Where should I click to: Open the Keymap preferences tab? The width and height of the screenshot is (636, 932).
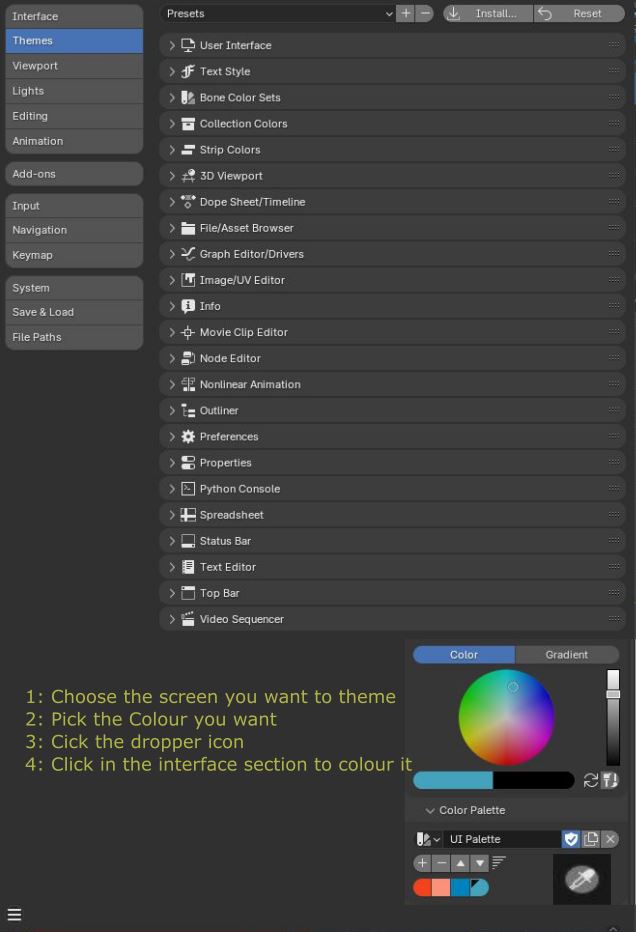74,255
